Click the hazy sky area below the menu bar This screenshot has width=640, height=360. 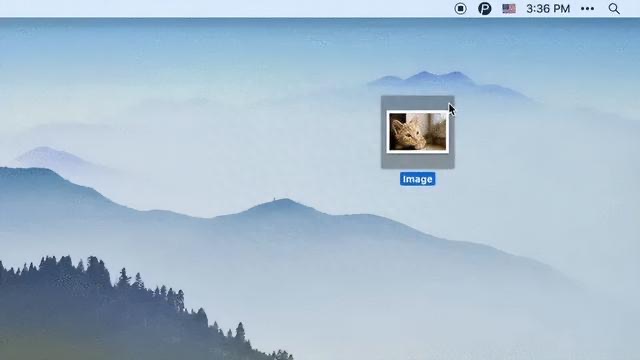(204, 49)
